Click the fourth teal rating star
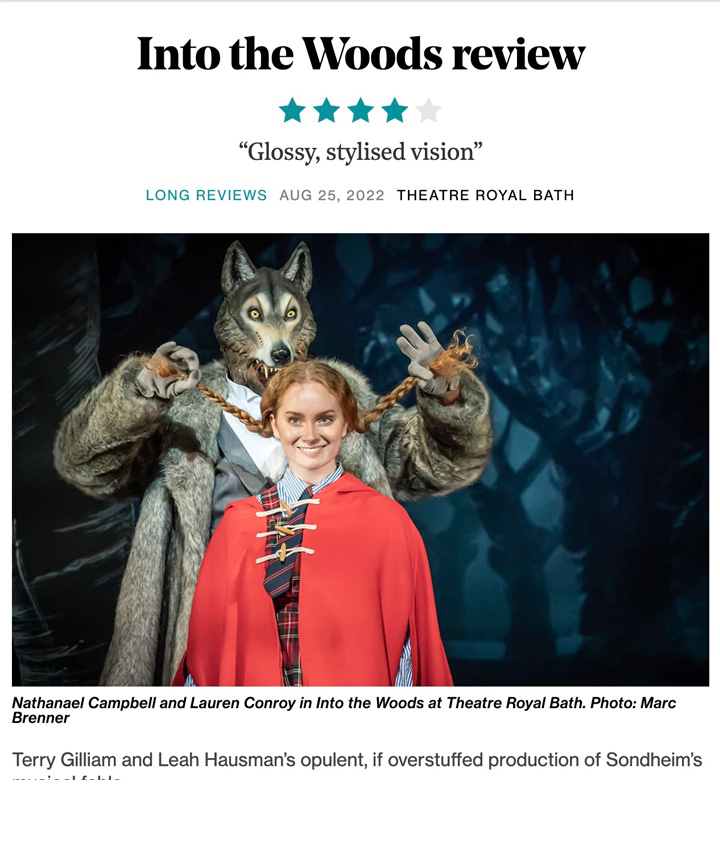This screenshot has width=720, height=866. pos(395,110)
